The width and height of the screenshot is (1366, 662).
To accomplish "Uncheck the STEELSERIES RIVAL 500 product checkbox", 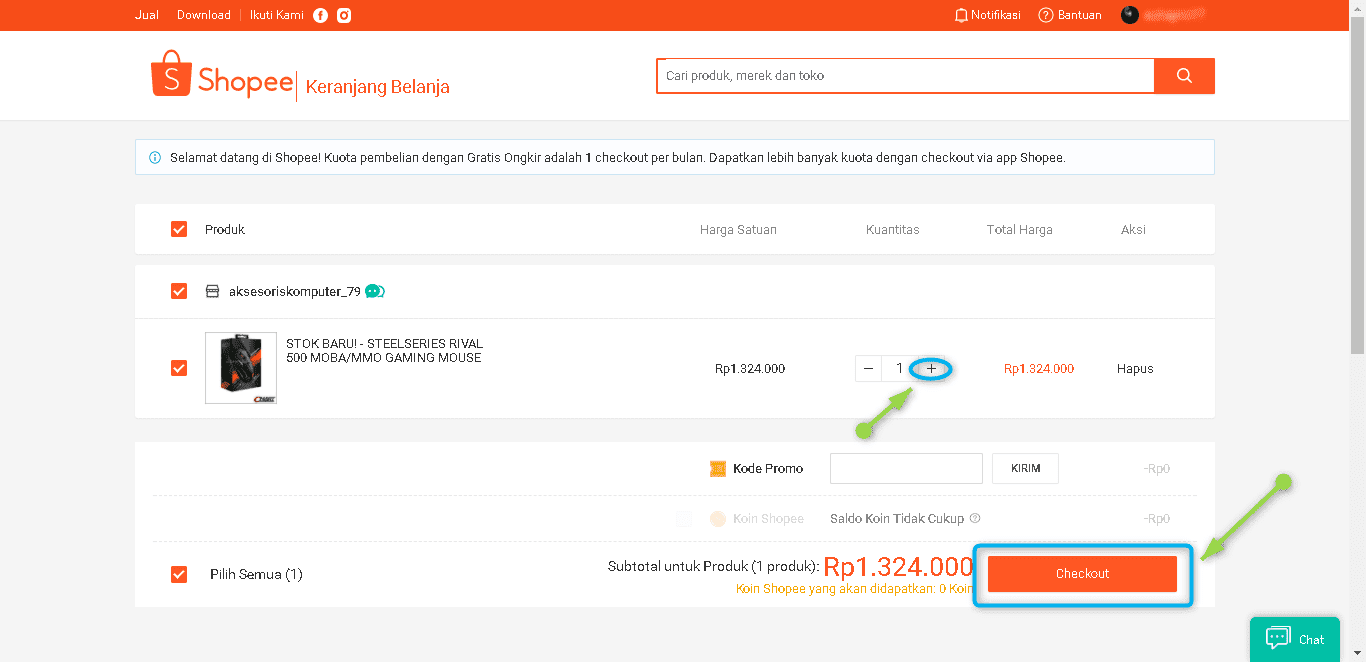I will 179,368.
